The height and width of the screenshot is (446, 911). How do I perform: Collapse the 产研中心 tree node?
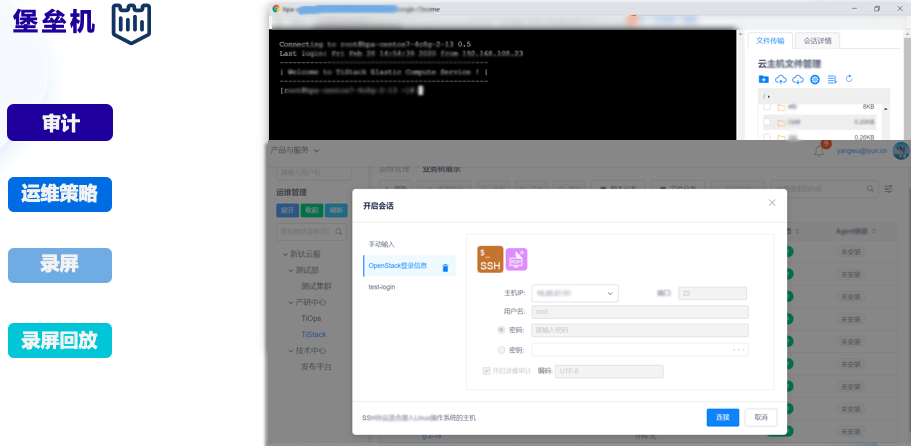click(292, 303)
